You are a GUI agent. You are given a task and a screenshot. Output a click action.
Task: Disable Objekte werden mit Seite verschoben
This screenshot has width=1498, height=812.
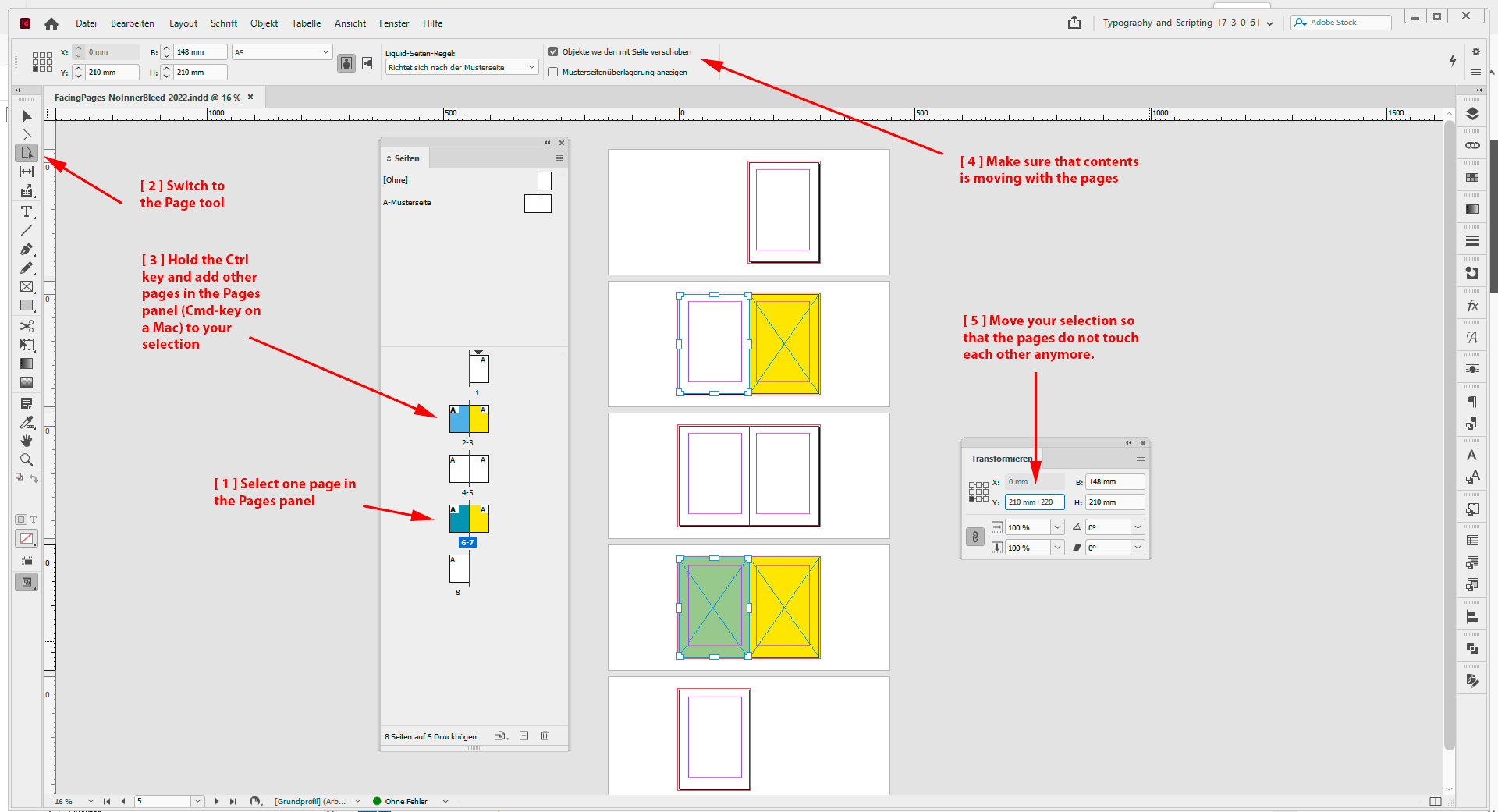tap(553, 51)
